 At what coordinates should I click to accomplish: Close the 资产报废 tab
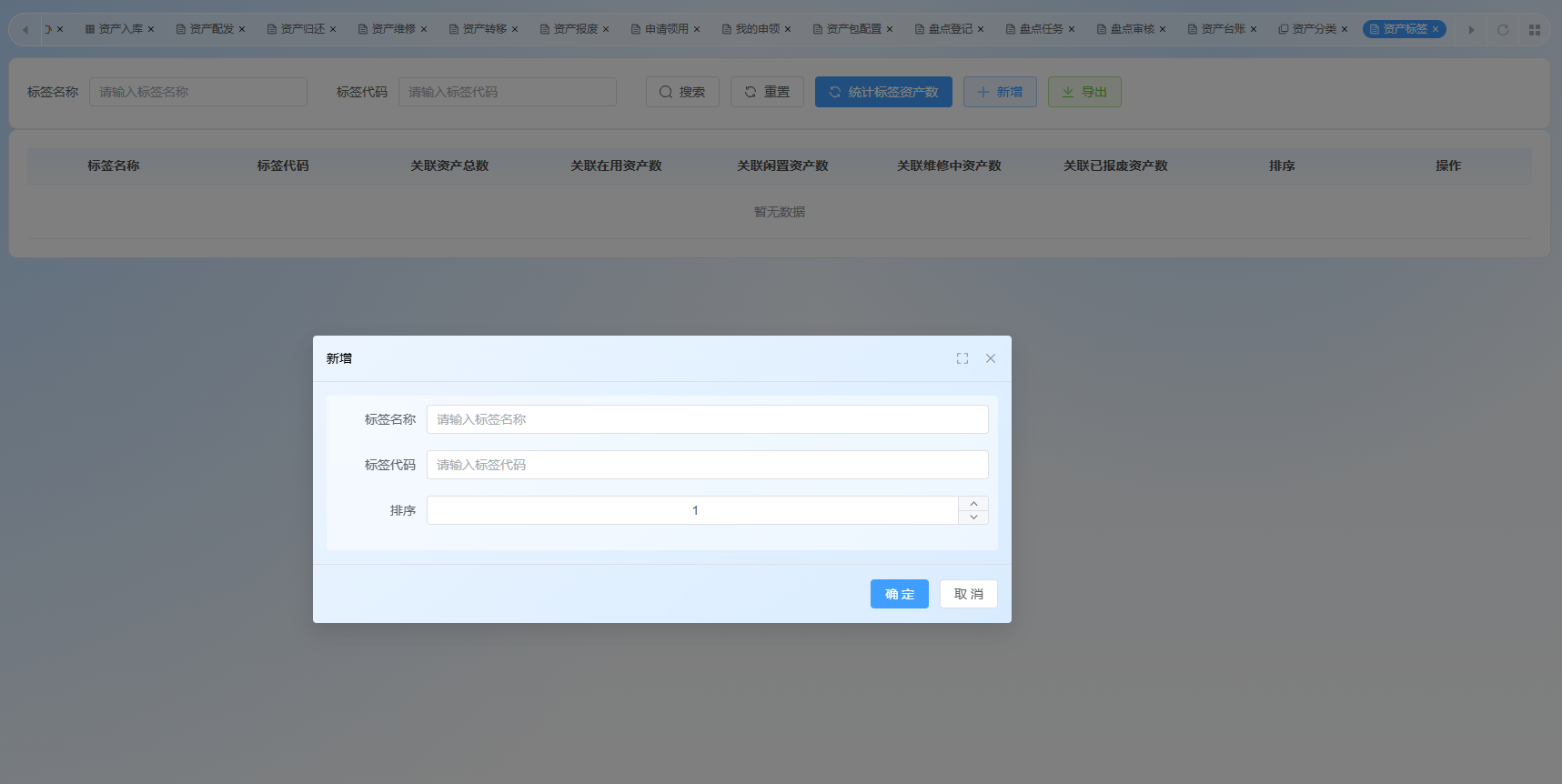[606, 29]
